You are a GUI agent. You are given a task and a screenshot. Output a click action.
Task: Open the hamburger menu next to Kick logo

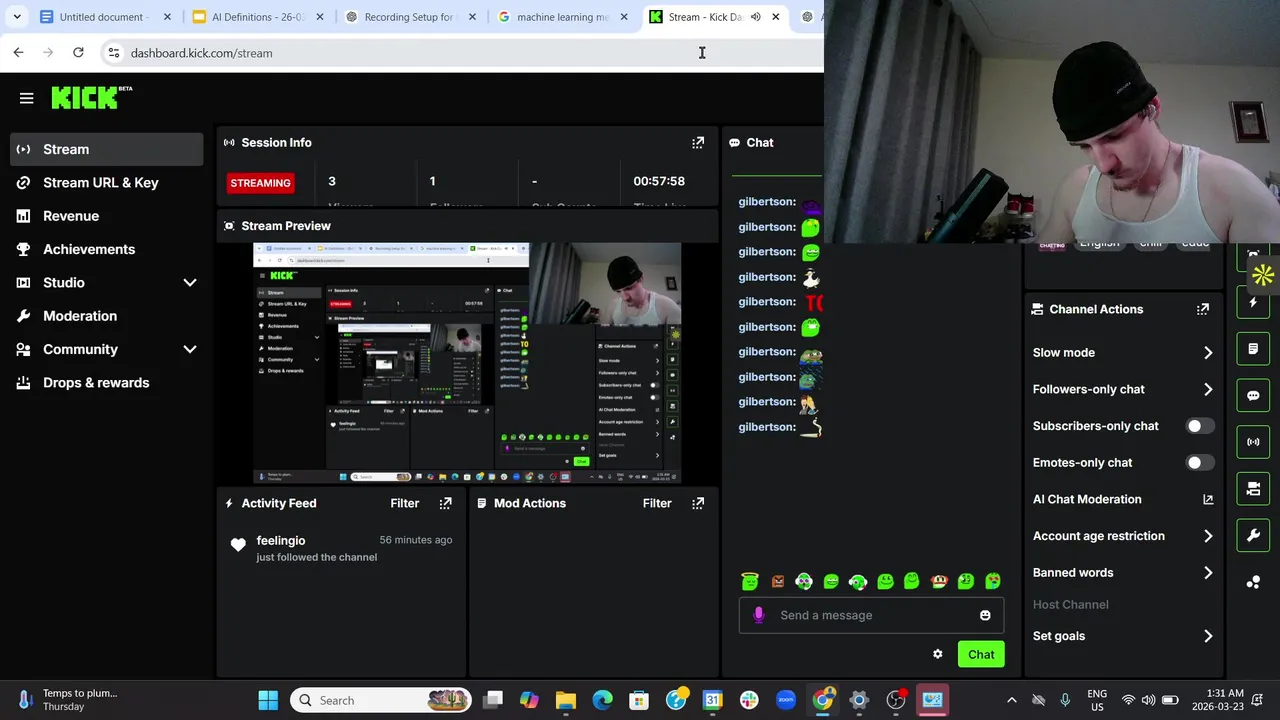[x=26, y=98]
